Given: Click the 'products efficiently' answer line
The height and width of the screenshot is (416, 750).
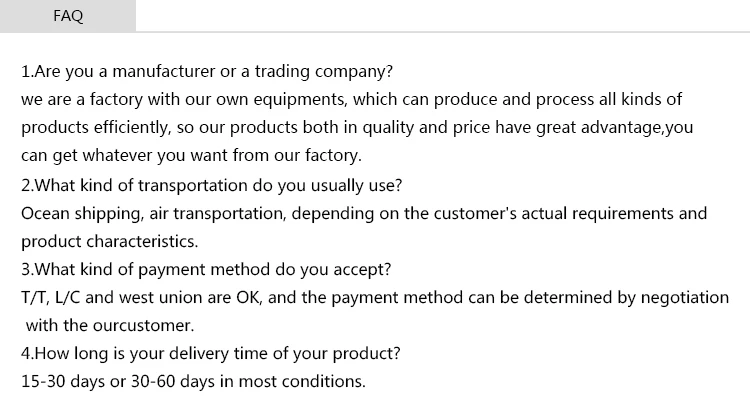Looking at the screenshot, I should tap(357, 128).
